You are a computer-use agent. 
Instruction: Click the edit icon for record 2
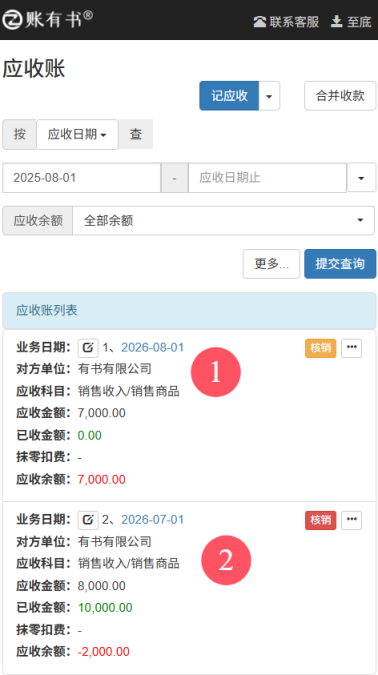(x=88, y=520)
